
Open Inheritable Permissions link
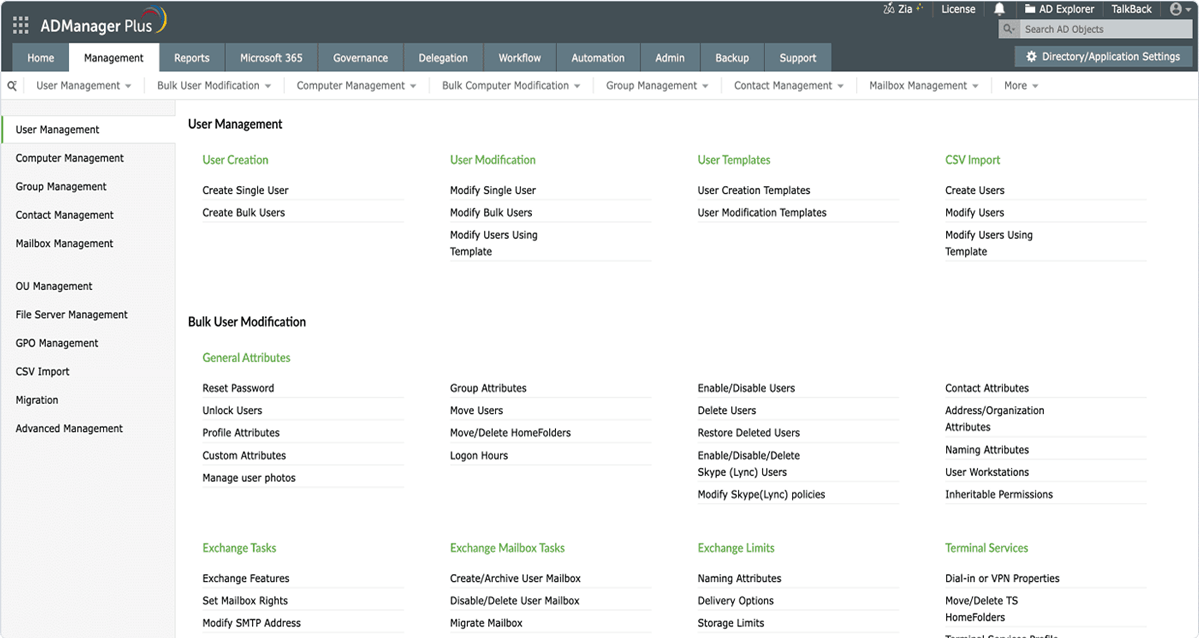click(x=999, y=495)
